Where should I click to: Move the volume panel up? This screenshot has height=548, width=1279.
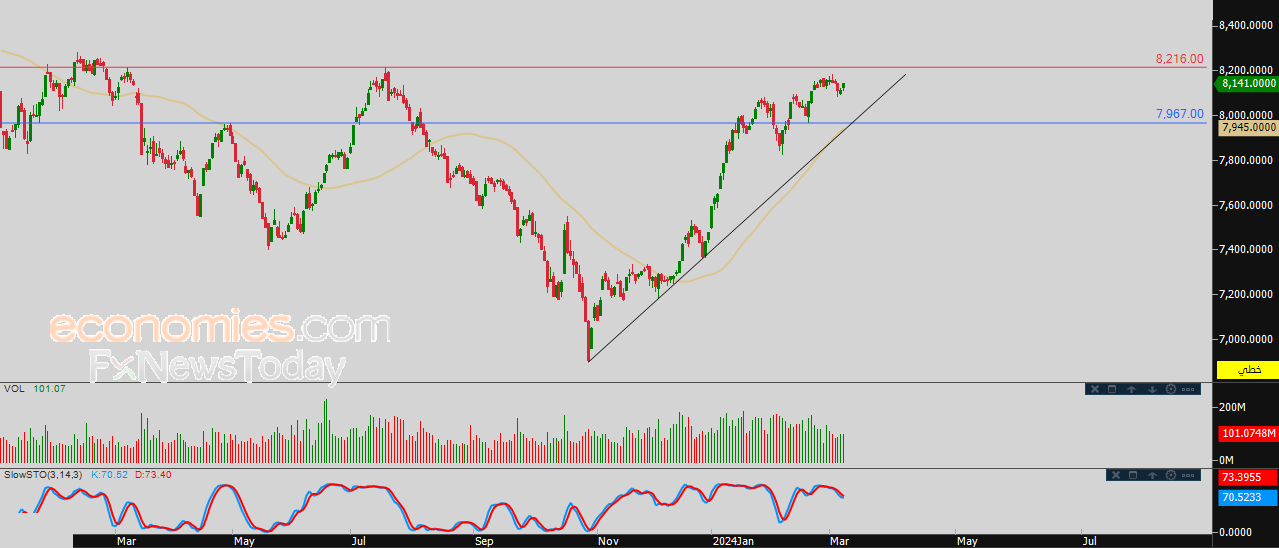click(1131, 389)
